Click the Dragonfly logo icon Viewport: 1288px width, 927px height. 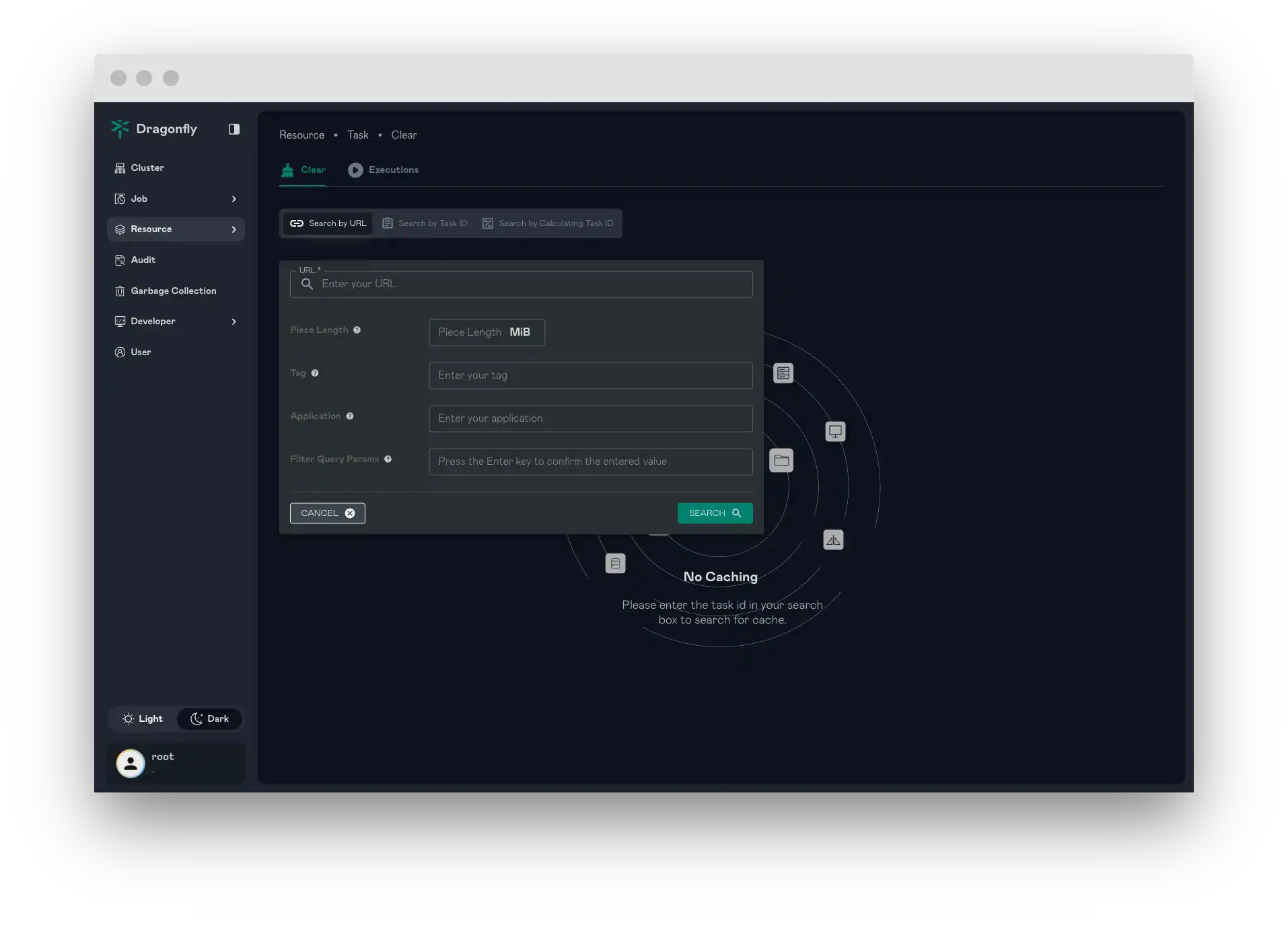tap(120, 128)
